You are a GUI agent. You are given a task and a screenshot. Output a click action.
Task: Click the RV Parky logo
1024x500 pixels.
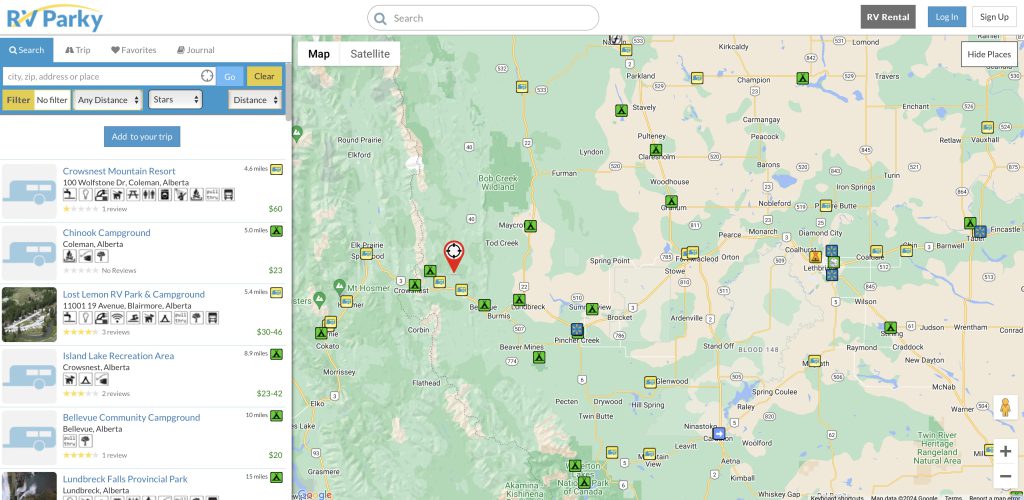coord(54,17)
